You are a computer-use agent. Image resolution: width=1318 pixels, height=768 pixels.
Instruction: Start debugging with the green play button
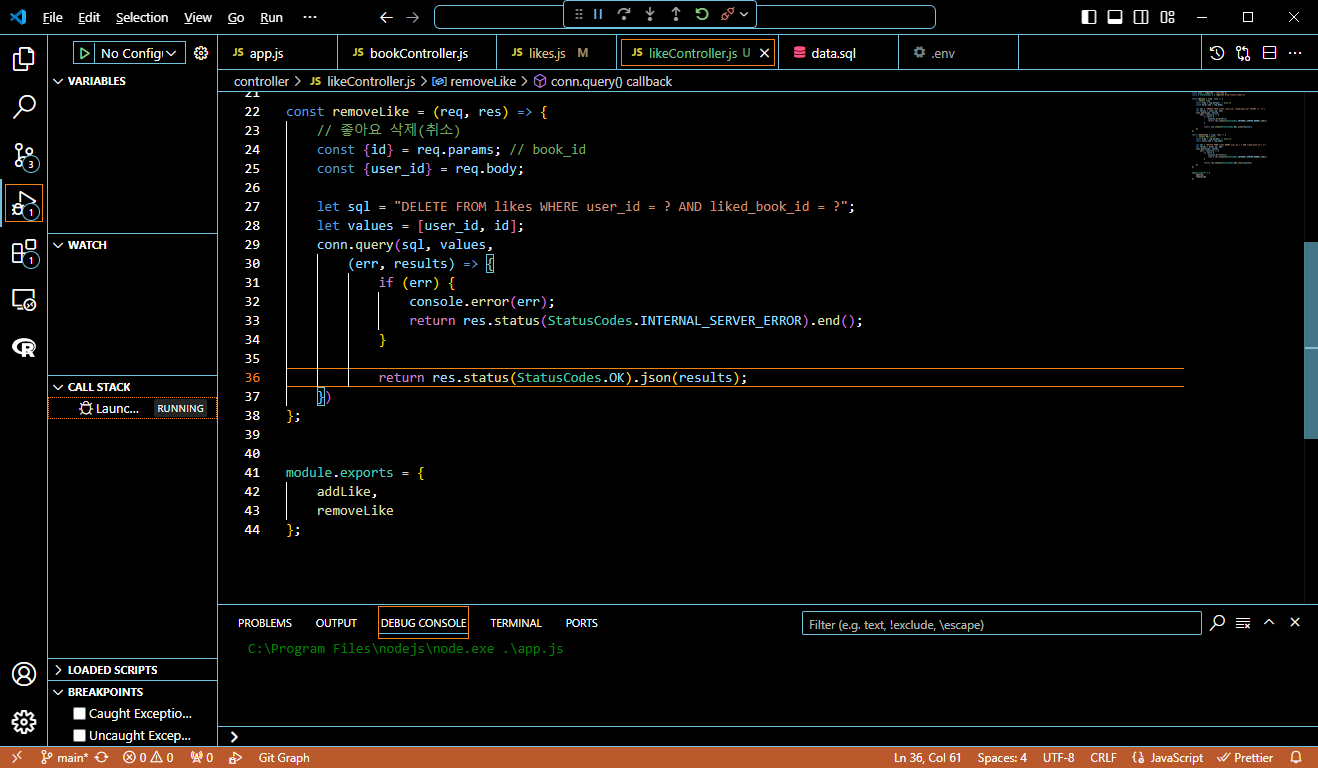tap(85, 53)
